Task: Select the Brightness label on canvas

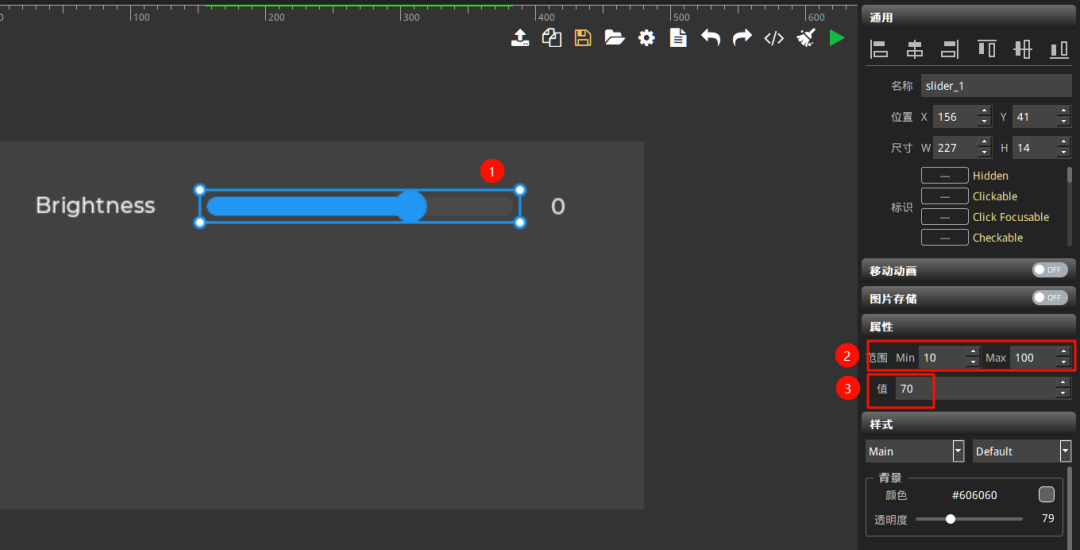Action: pyautogui.click(x=95, y=206)
